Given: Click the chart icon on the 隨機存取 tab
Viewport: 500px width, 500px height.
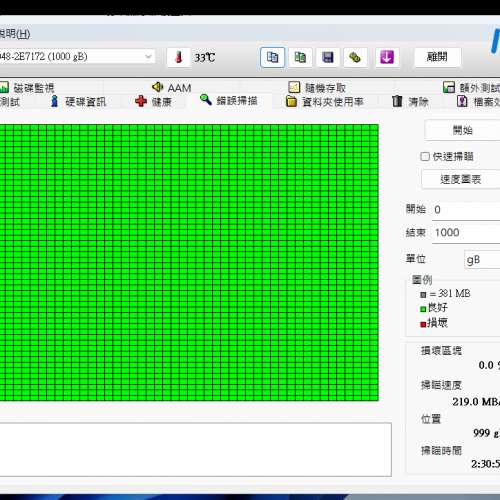Looking at the screenshot, I should (294, 87).
